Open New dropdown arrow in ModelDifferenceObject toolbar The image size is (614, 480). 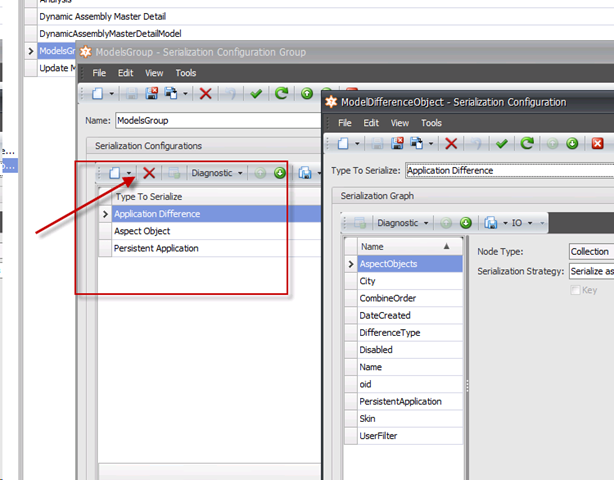point(357,144)
